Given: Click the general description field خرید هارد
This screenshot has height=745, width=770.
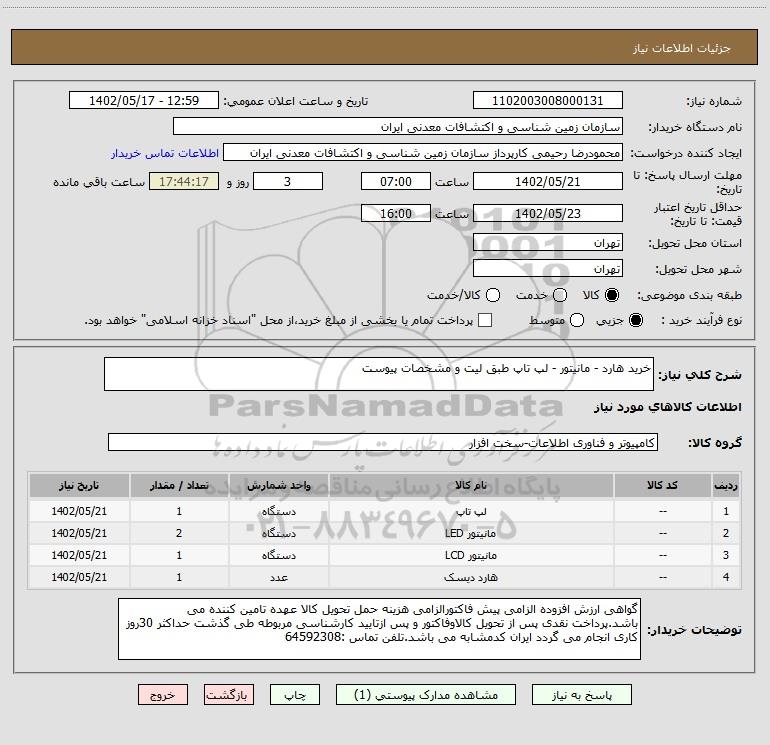Looking at the screenshot, I should [379, 374].
